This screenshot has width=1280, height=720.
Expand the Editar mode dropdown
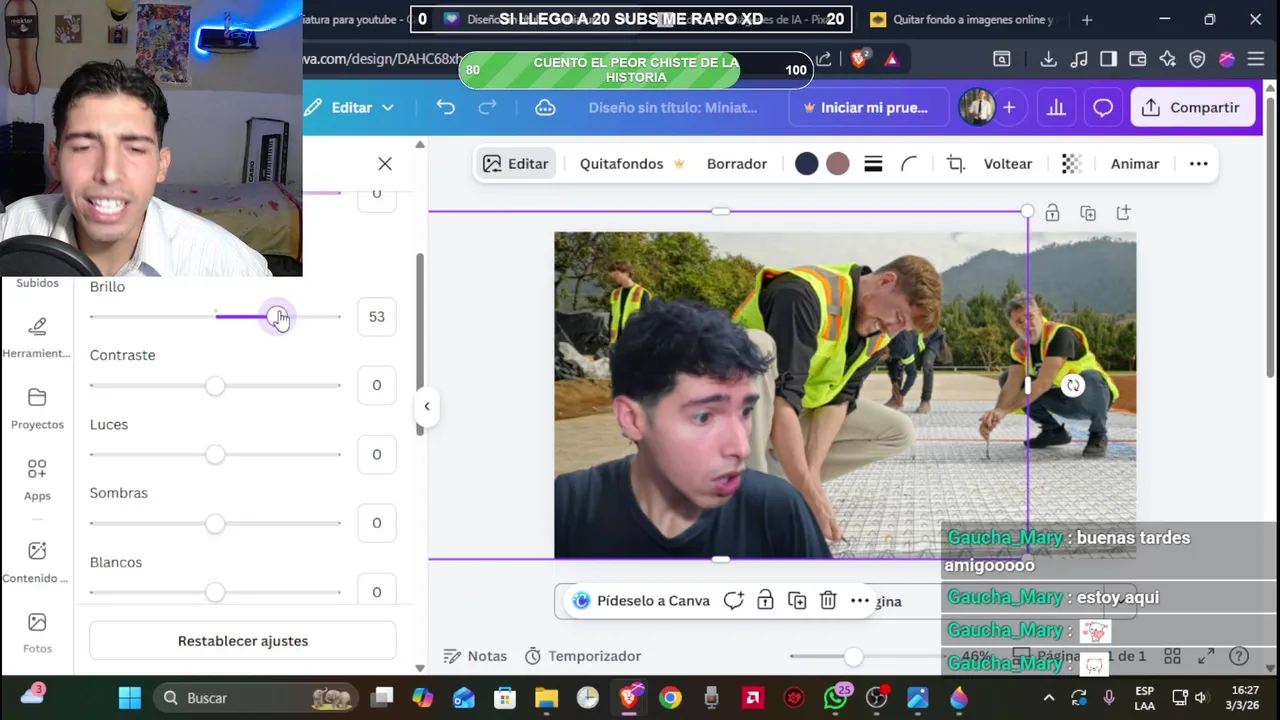pos(350,107)
